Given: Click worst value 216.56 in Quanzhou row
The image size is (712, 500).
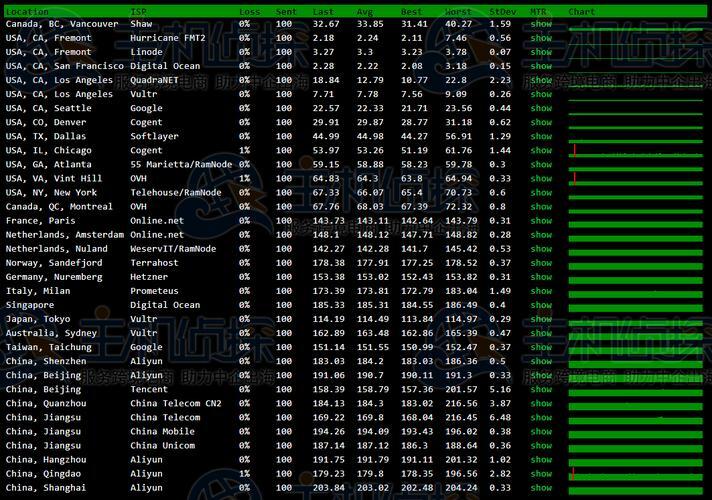Looking at the screenshot, I should point(461,404).
